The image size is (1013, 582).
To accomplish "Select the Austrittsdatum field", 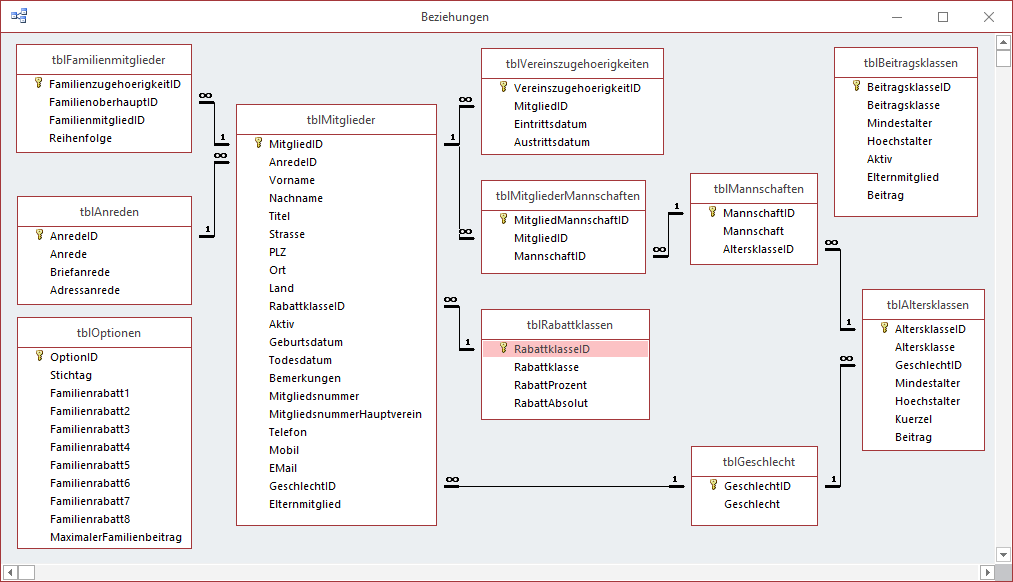I will 552,142.
